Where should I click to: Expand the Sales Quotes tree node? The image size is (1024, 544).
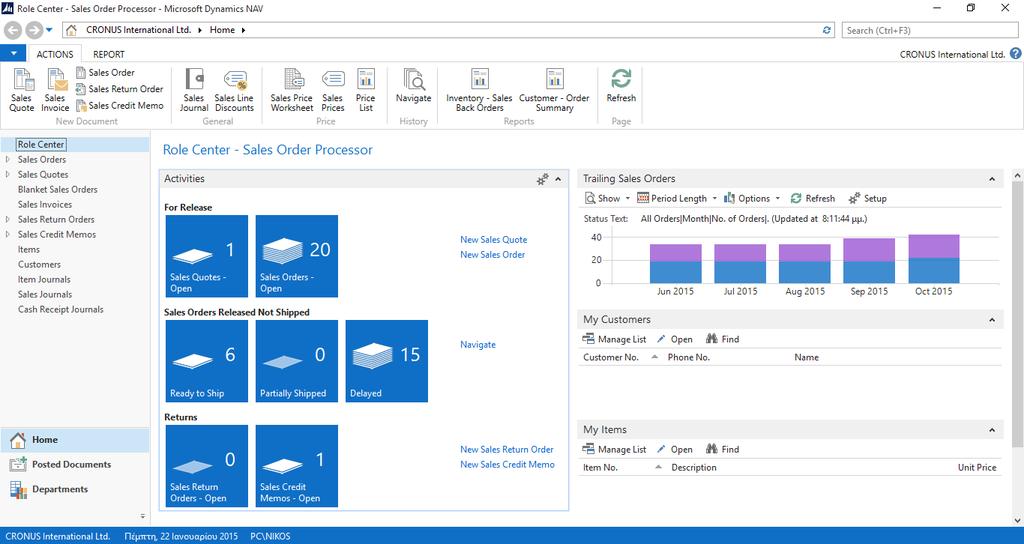pyautogui.click(x=7, y=174)
